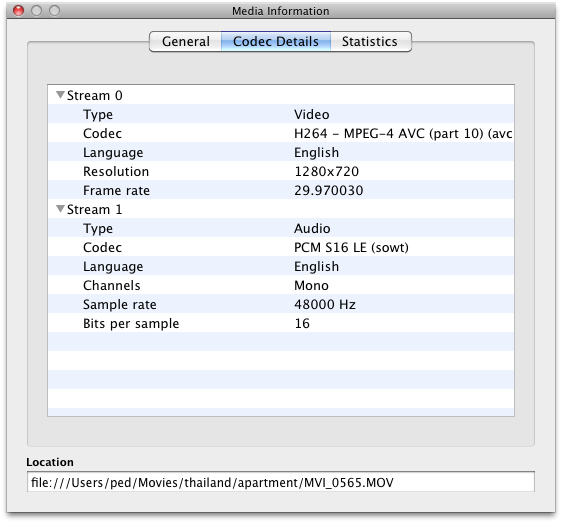Screen dimensions: 562x523
Task: Open the Statistics tab
Action: pyautogui.click(x=370, y=42)
